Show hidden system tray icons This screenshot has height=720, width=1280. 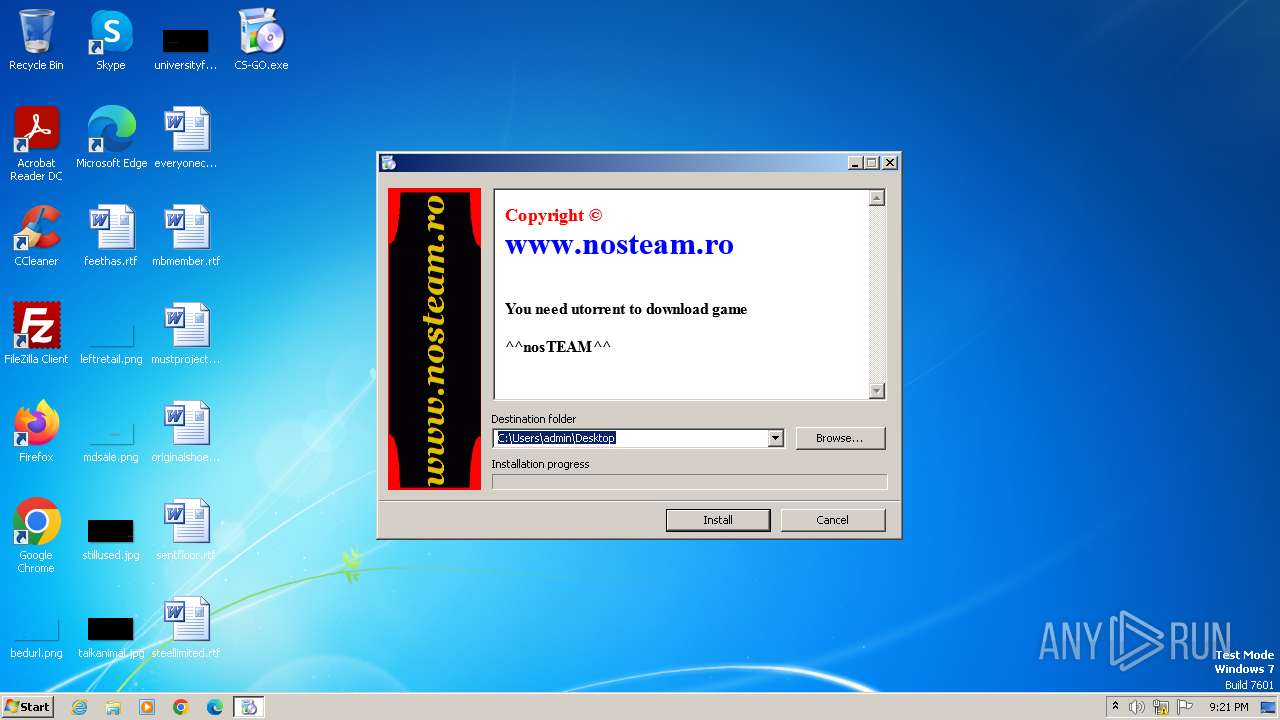(x=1115, y=707)
